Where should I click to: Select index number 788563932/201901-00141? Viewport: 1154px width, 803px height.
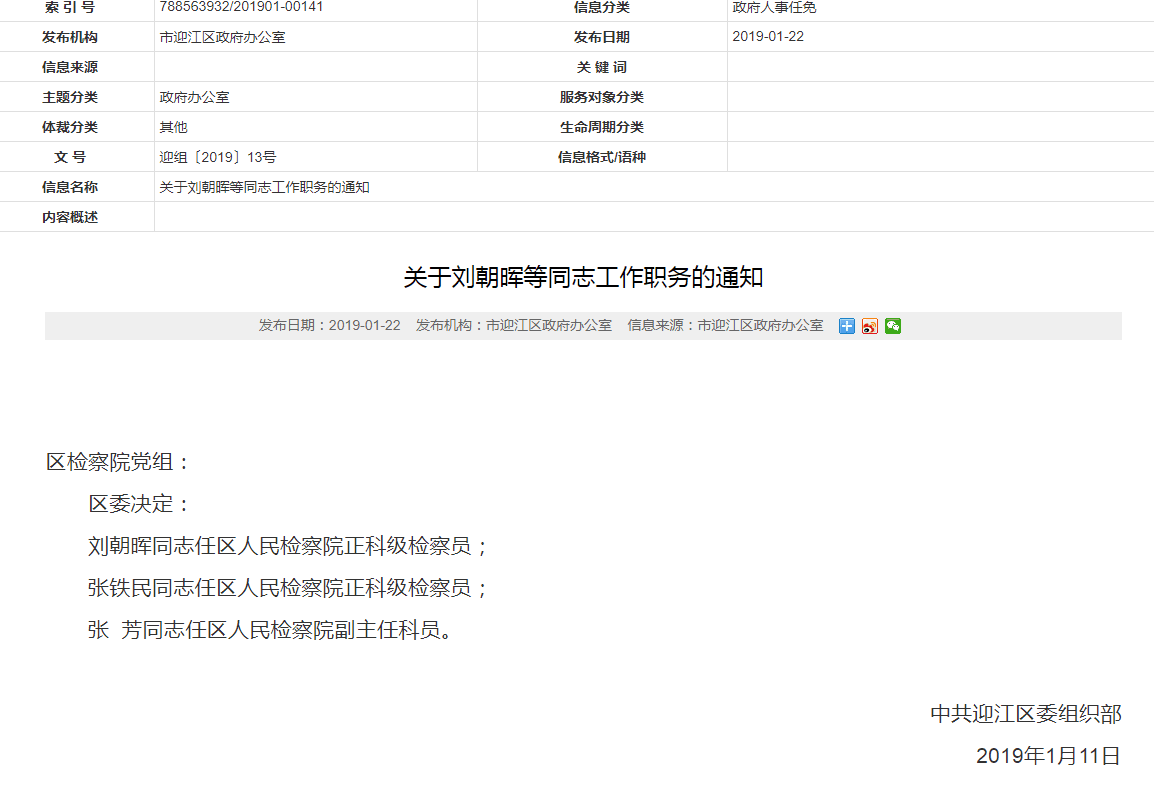pos(241,7)
